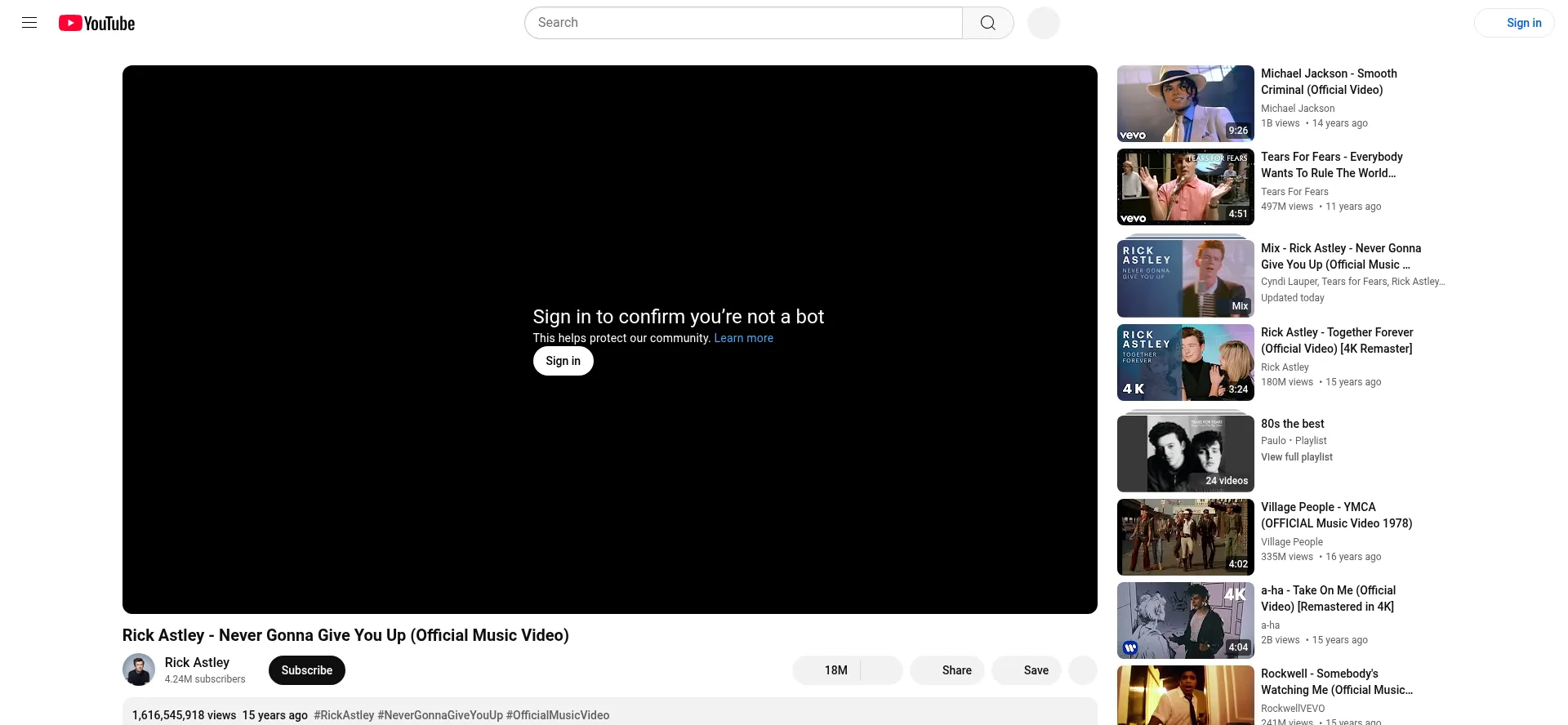1568x725 pixels.
Task: Click Tears For Fears channel name
Action: [1294, 192]
